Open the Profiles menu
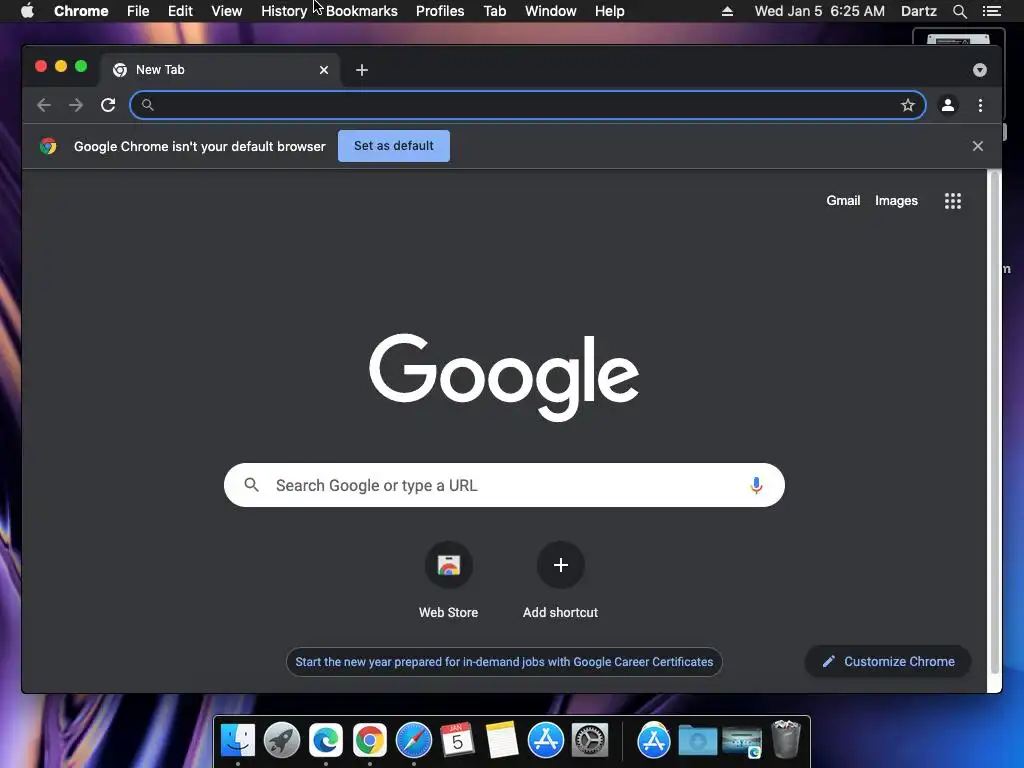This screenshot has width=1024, height=768. click(440, 11)
